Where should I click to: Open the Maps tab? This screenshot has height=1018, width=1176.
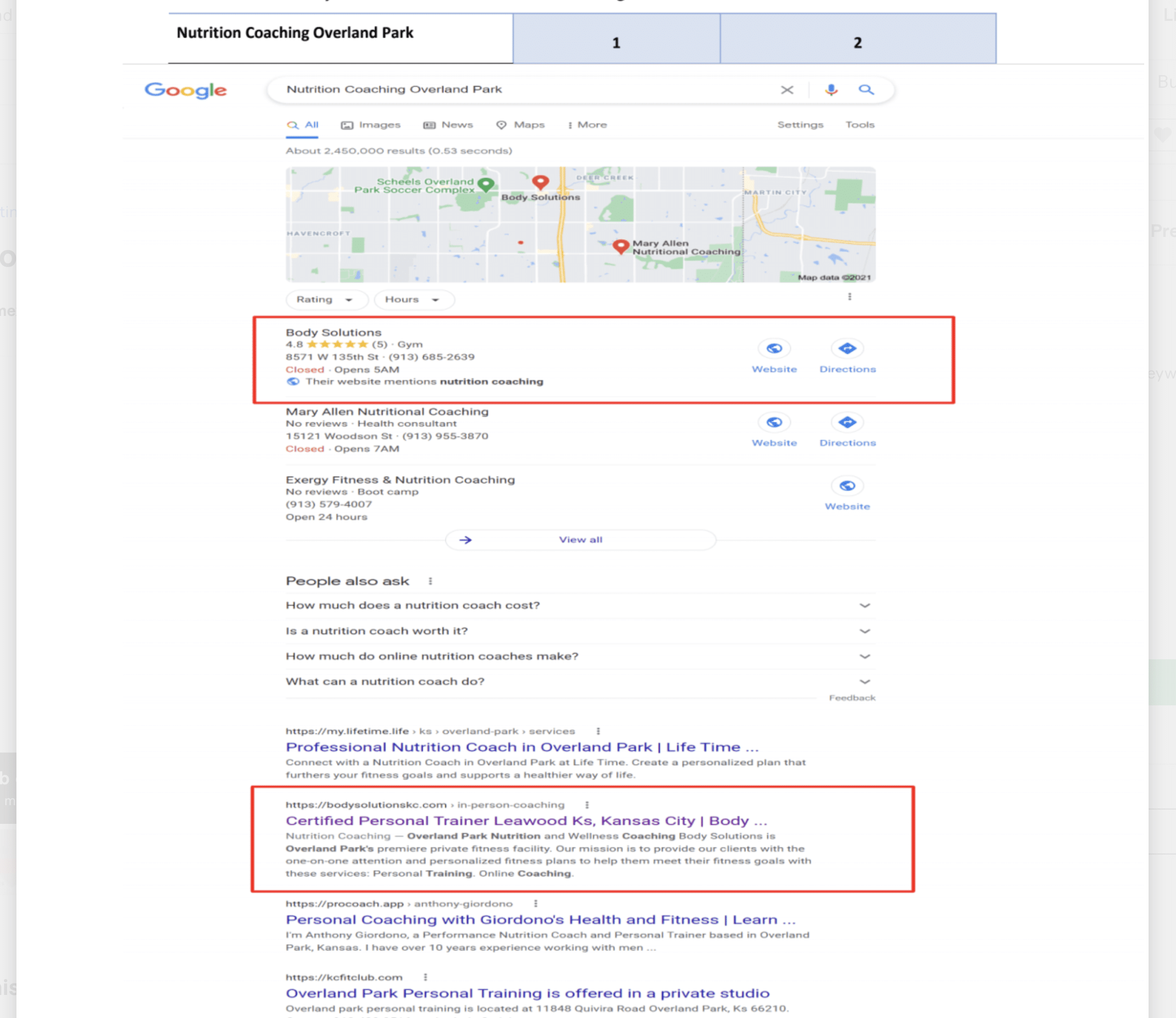(521, 125)
